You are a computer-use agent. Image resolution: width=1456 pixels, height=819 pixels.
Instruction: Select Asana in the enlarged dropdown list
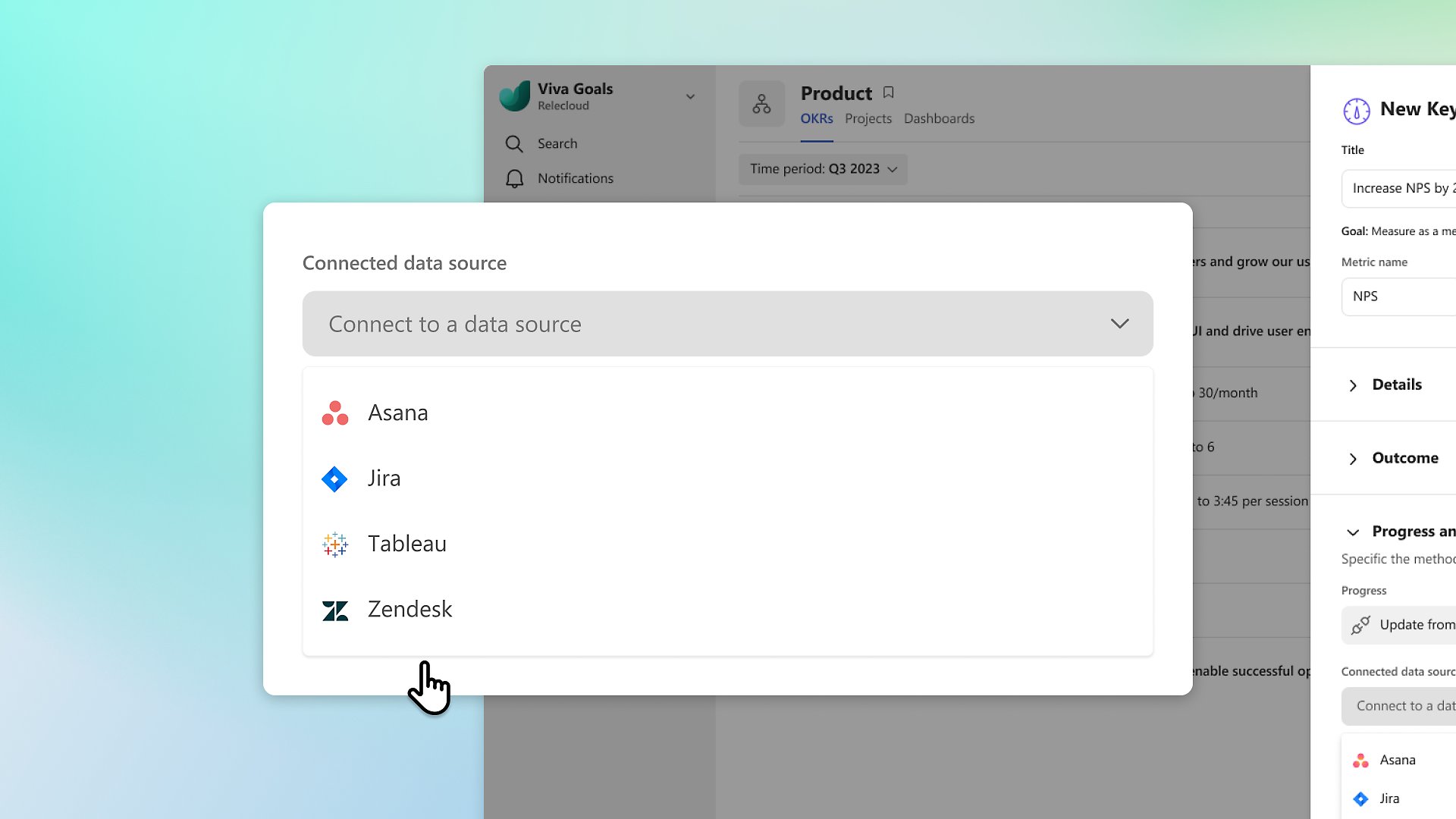click(727, 413)
